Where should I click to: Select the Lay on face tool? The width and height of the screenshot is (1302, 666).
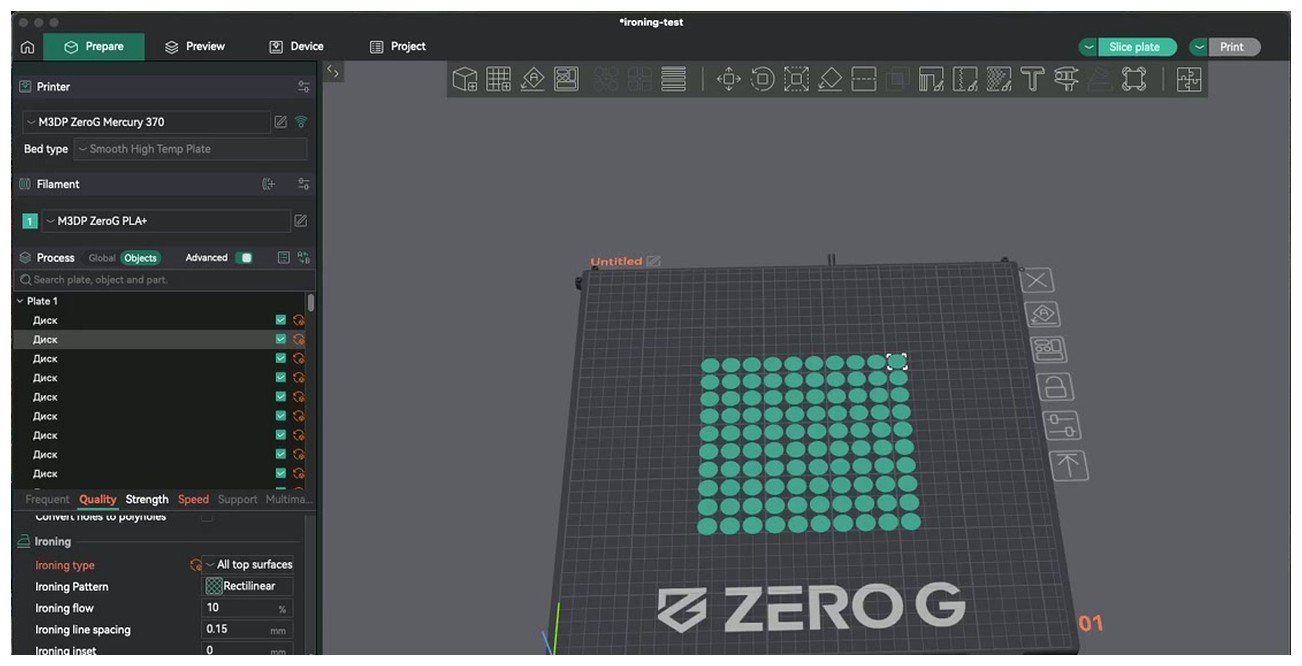pos(830,79)
